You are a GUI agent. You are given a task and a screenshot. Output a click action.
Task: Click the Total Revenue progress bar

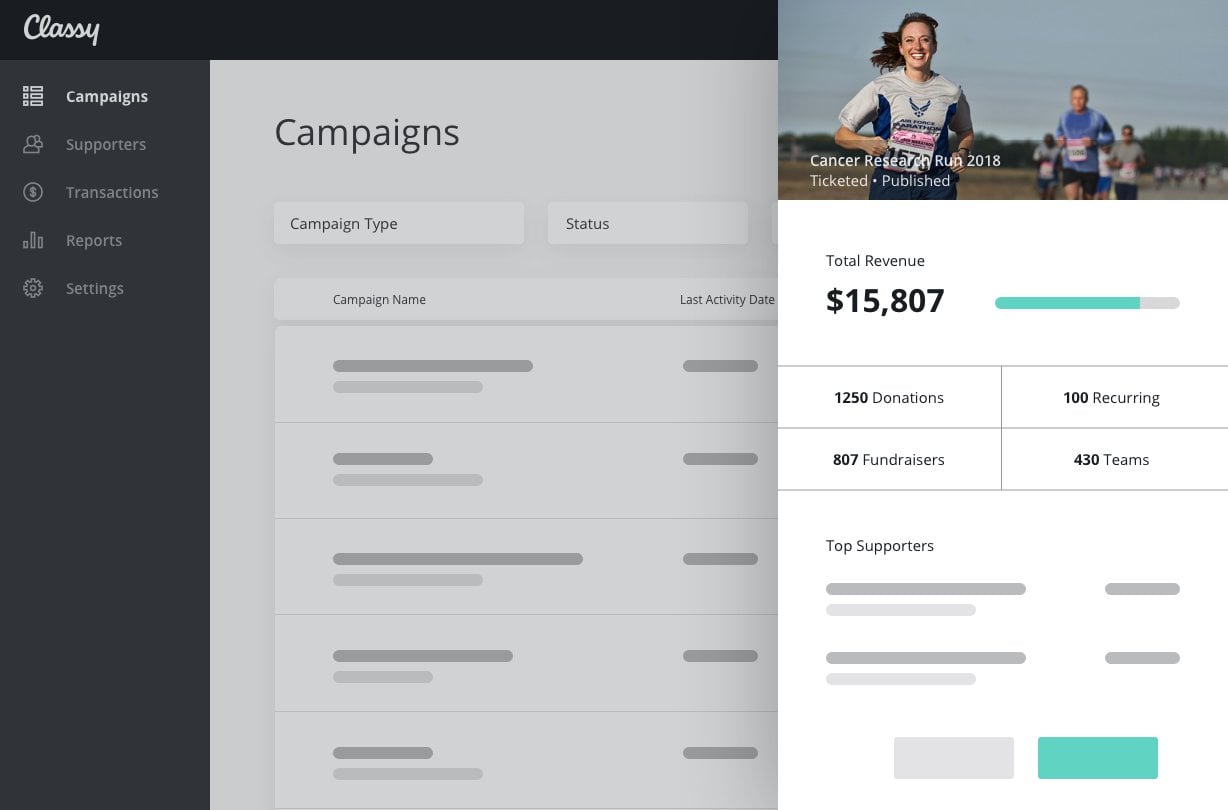coord(1087,303)
